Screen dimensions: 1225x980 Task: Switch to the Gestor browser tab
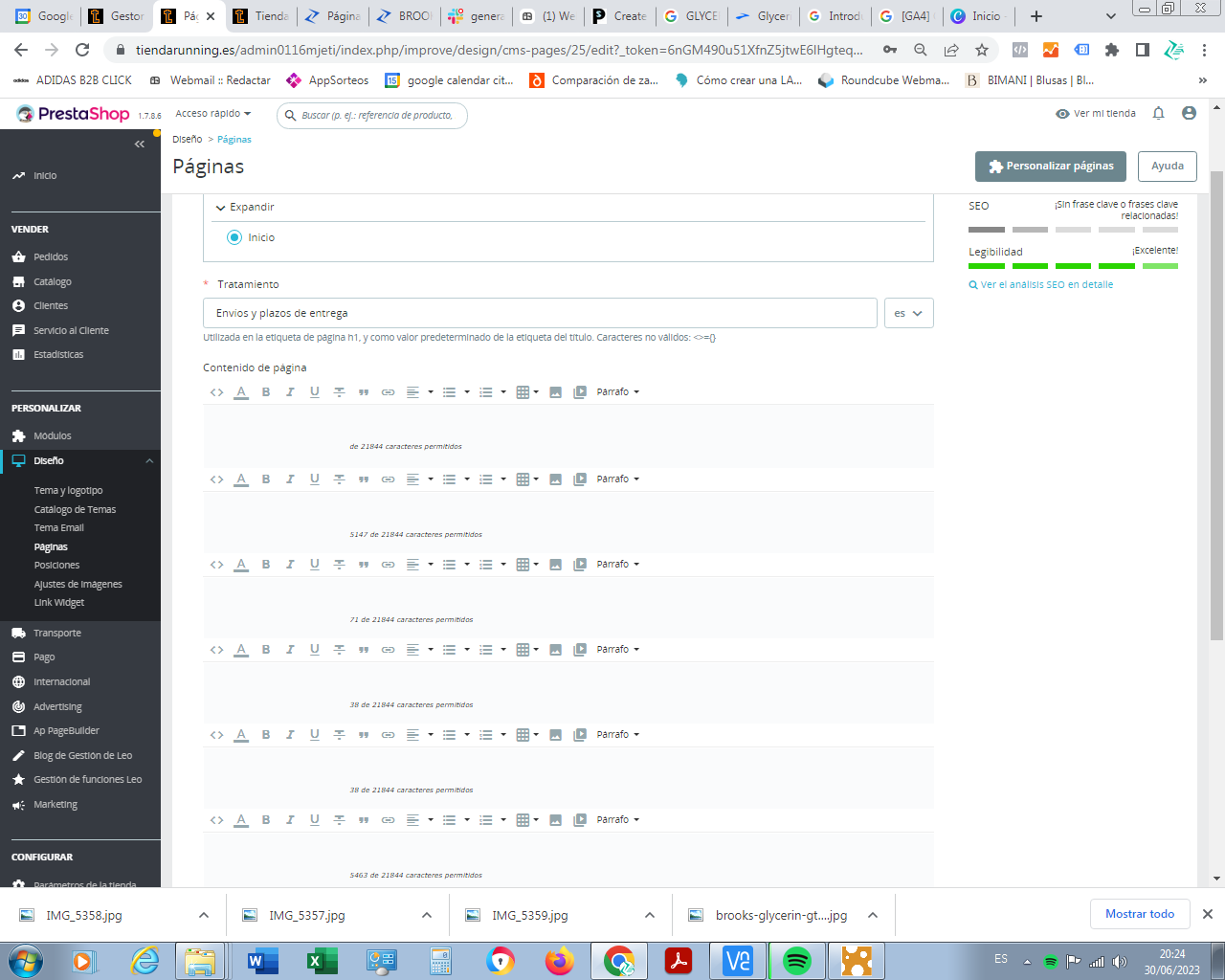[x=117, y=16]
